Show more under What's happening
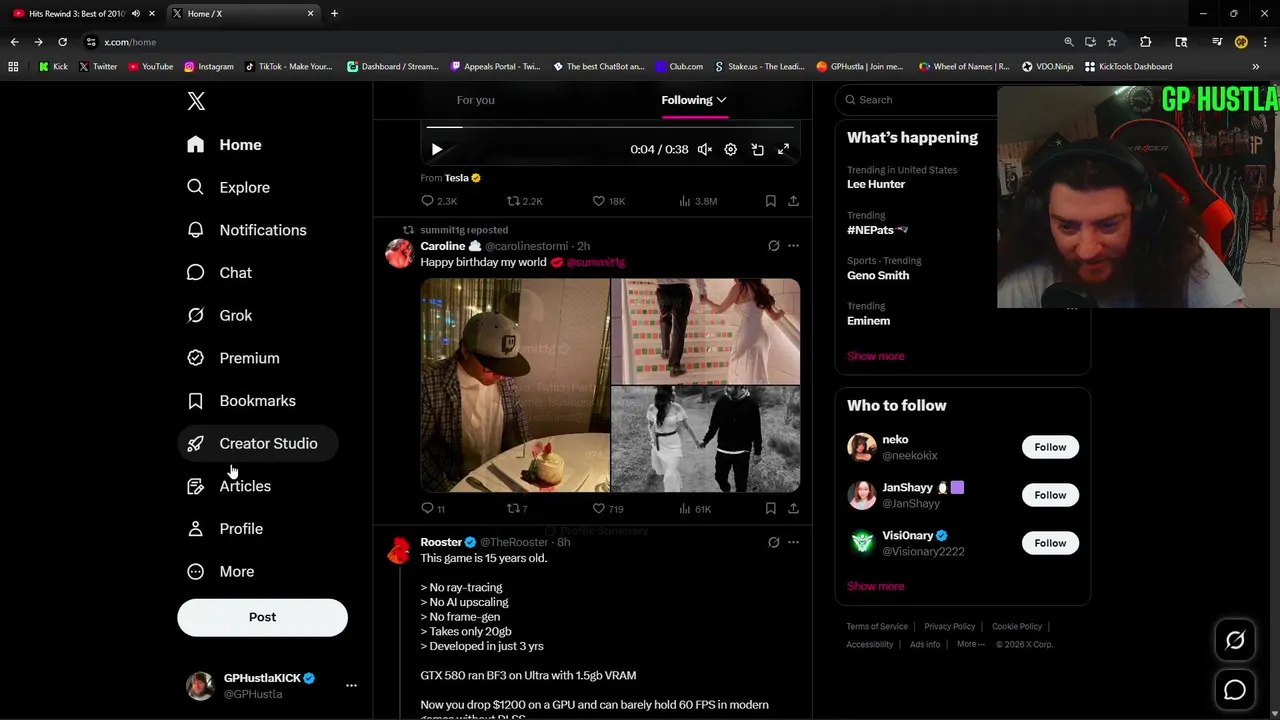 (875, 356)
